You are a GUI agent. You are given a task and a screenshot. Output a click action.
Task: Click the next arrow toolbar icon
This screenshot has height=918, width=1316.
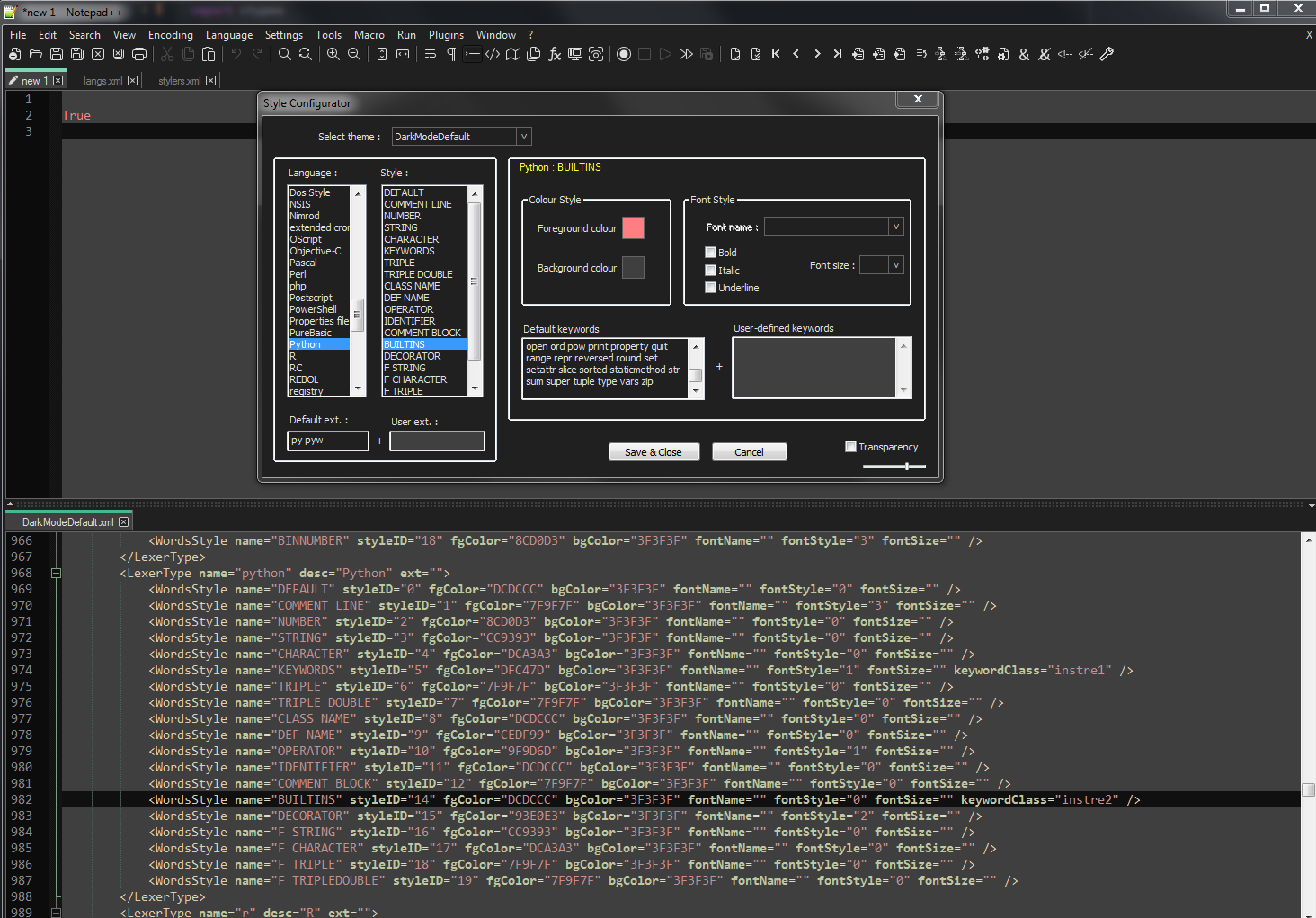point(817,54)
